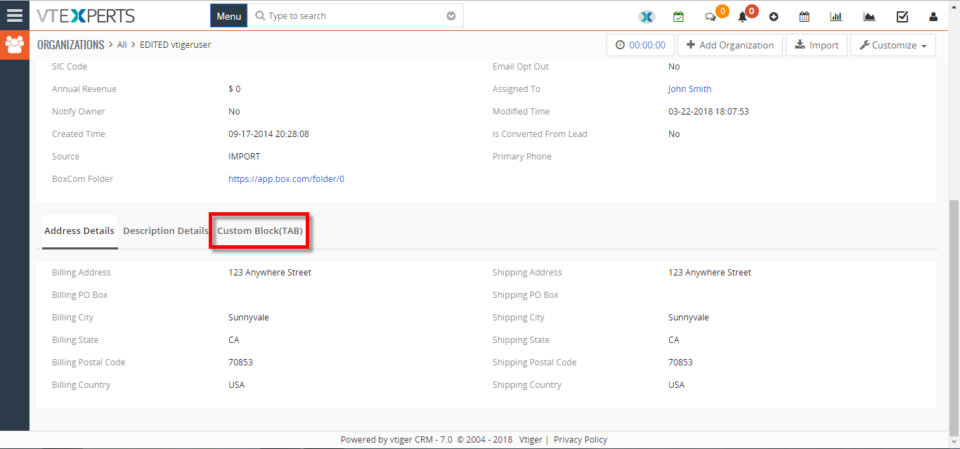Image resolution: width=960 pixels, height=449 pixels.
Task: Click the BoxCom Folder field label
Action: point(83,179)
